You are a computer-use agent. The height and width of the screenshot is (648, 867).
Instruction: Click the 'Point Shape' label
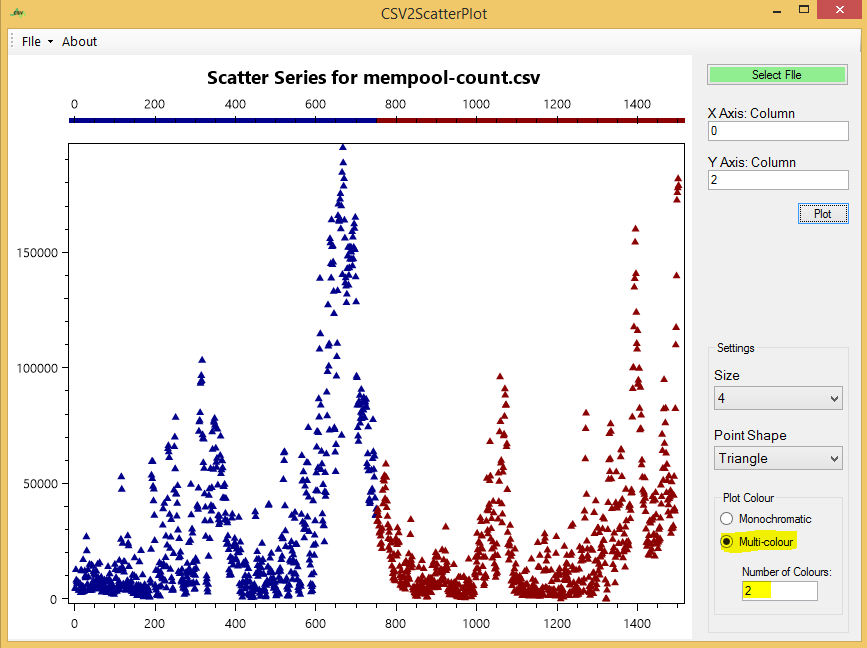(x=750, y=436)
